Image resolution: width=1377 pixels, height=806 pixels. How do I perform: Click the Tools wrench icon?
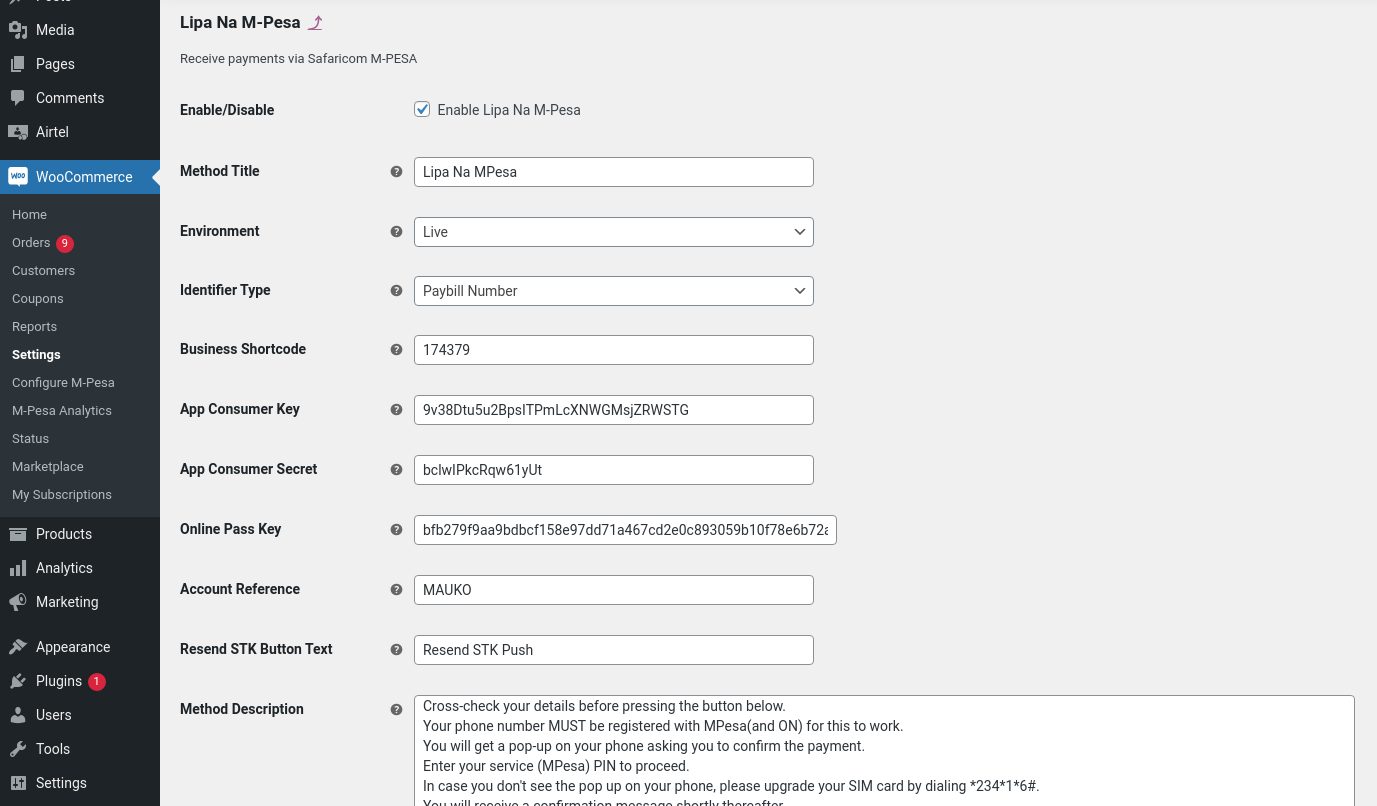coord(18,749)
